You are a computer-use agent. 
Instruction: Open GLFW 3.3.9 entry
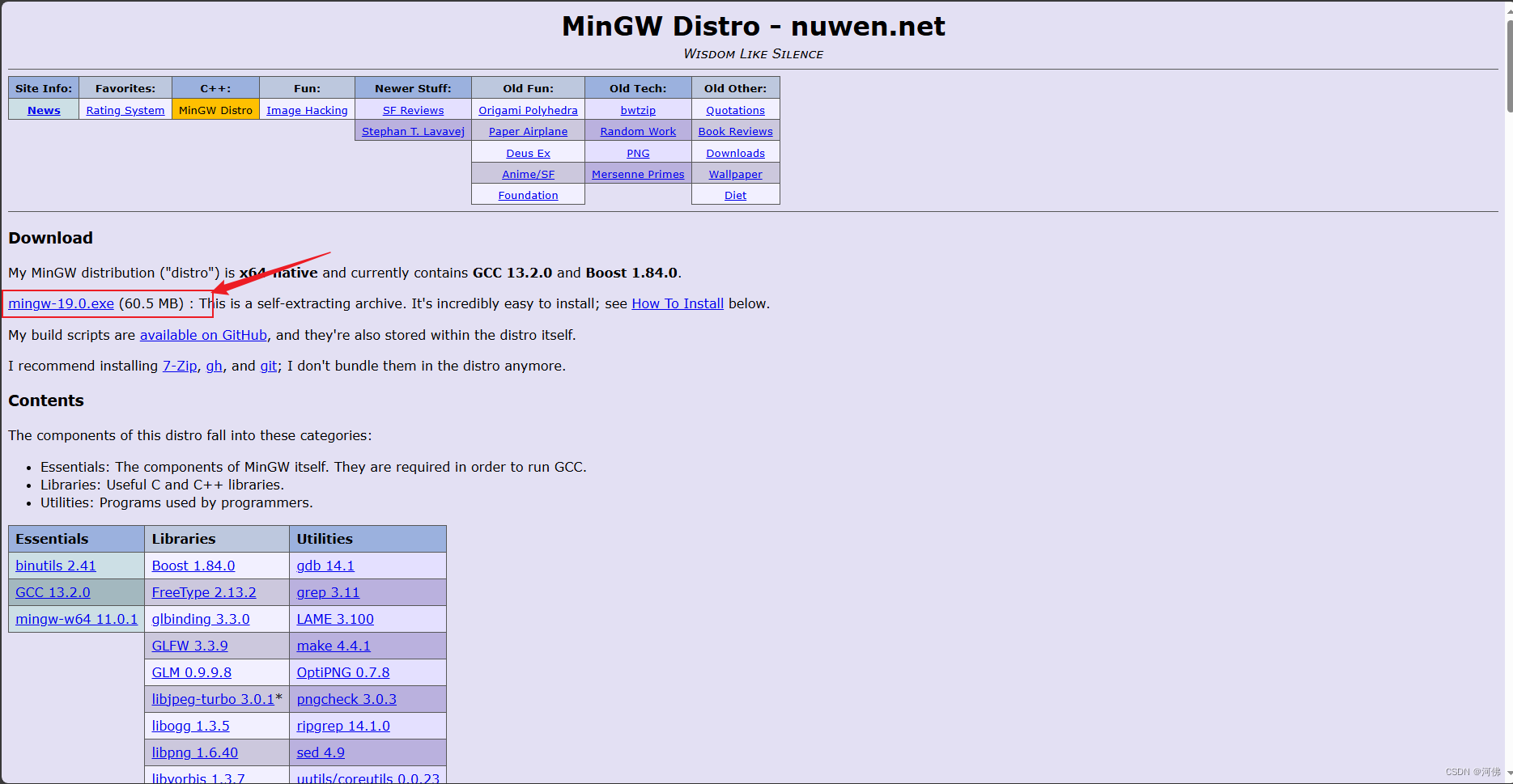pos(189,646)
